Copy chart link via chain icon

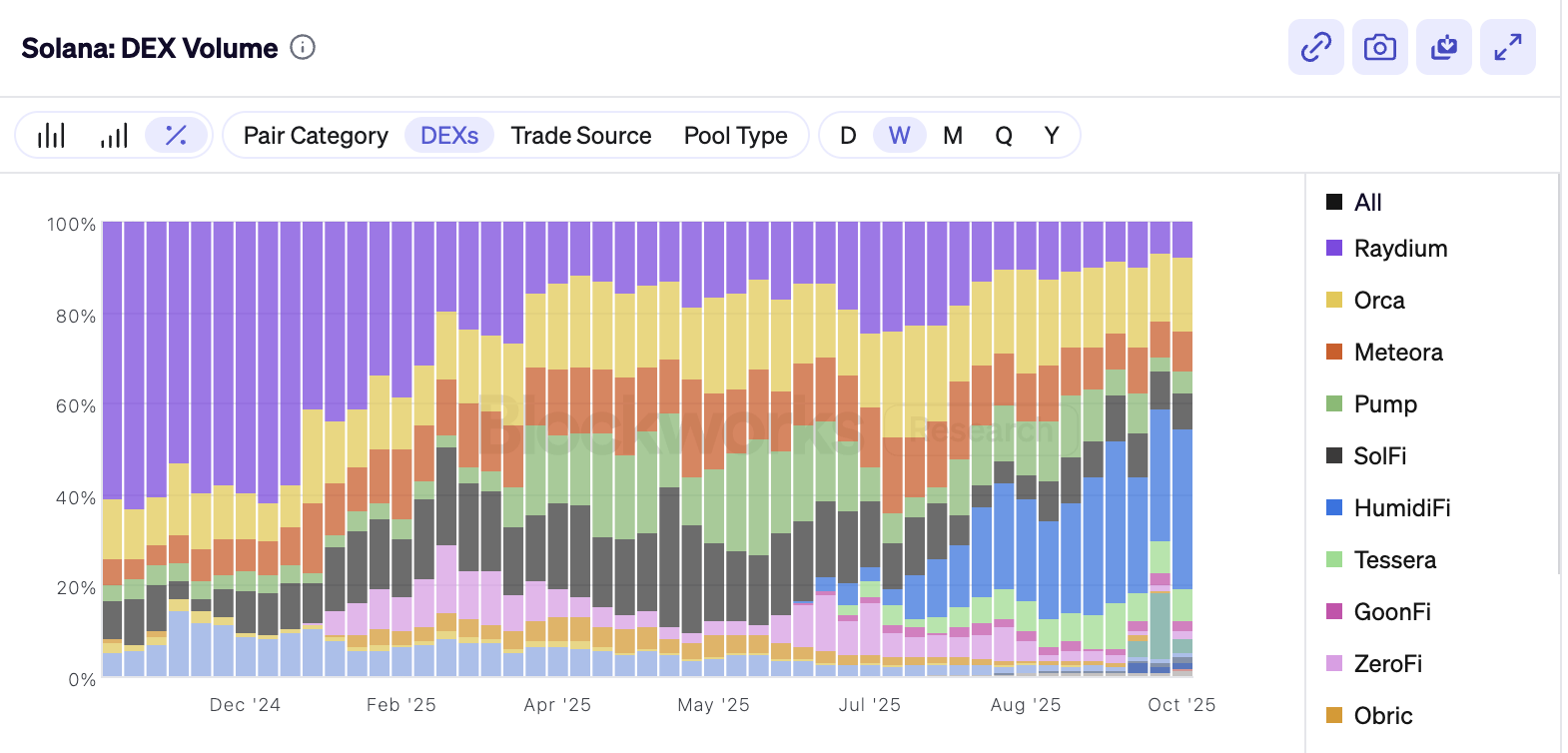[1315, 47]
